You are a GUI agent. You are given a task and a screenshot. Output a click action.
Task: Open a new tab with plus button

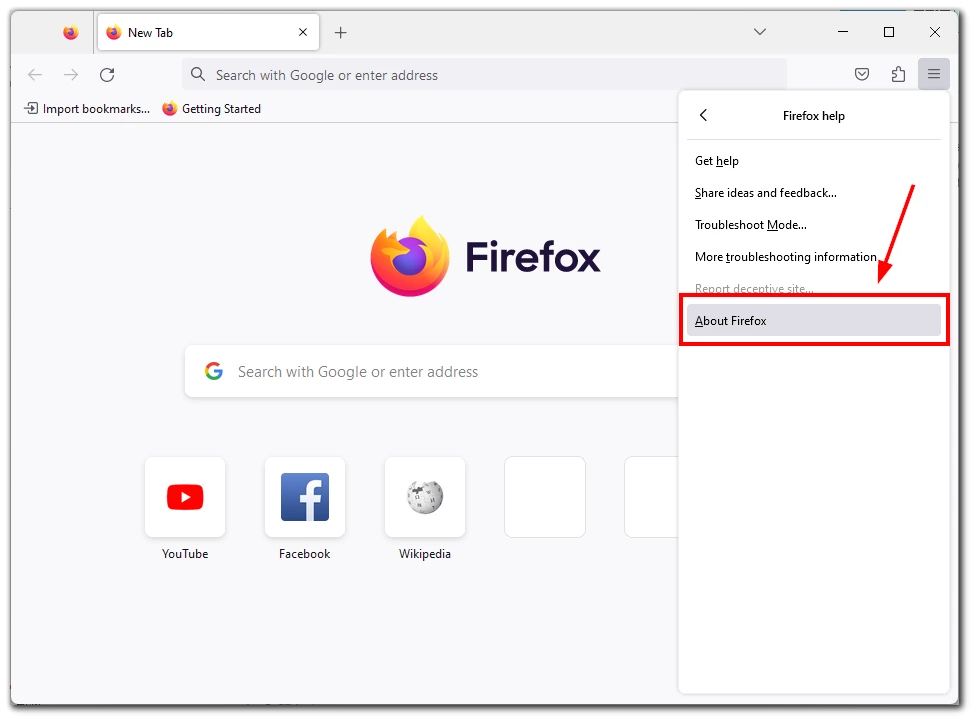(x=340, y=32)
